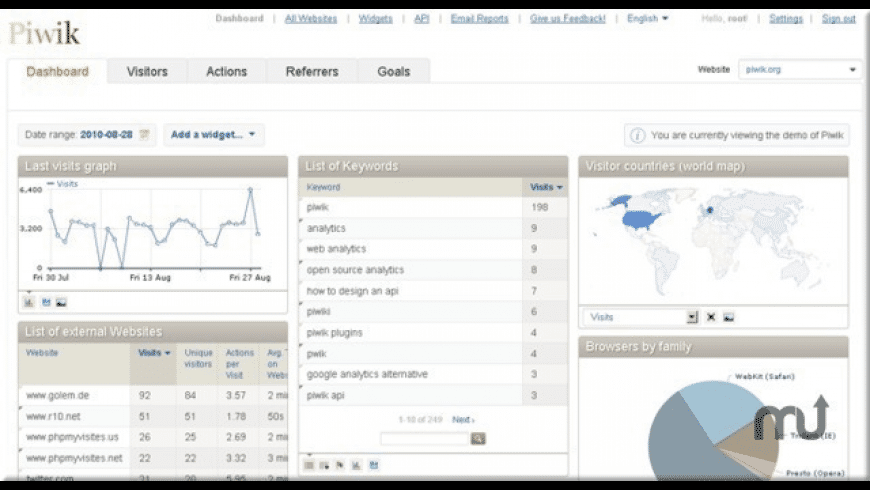Switch Keywords widget to blue chart icon
870x490 pixels.
[x=373, y=465]
